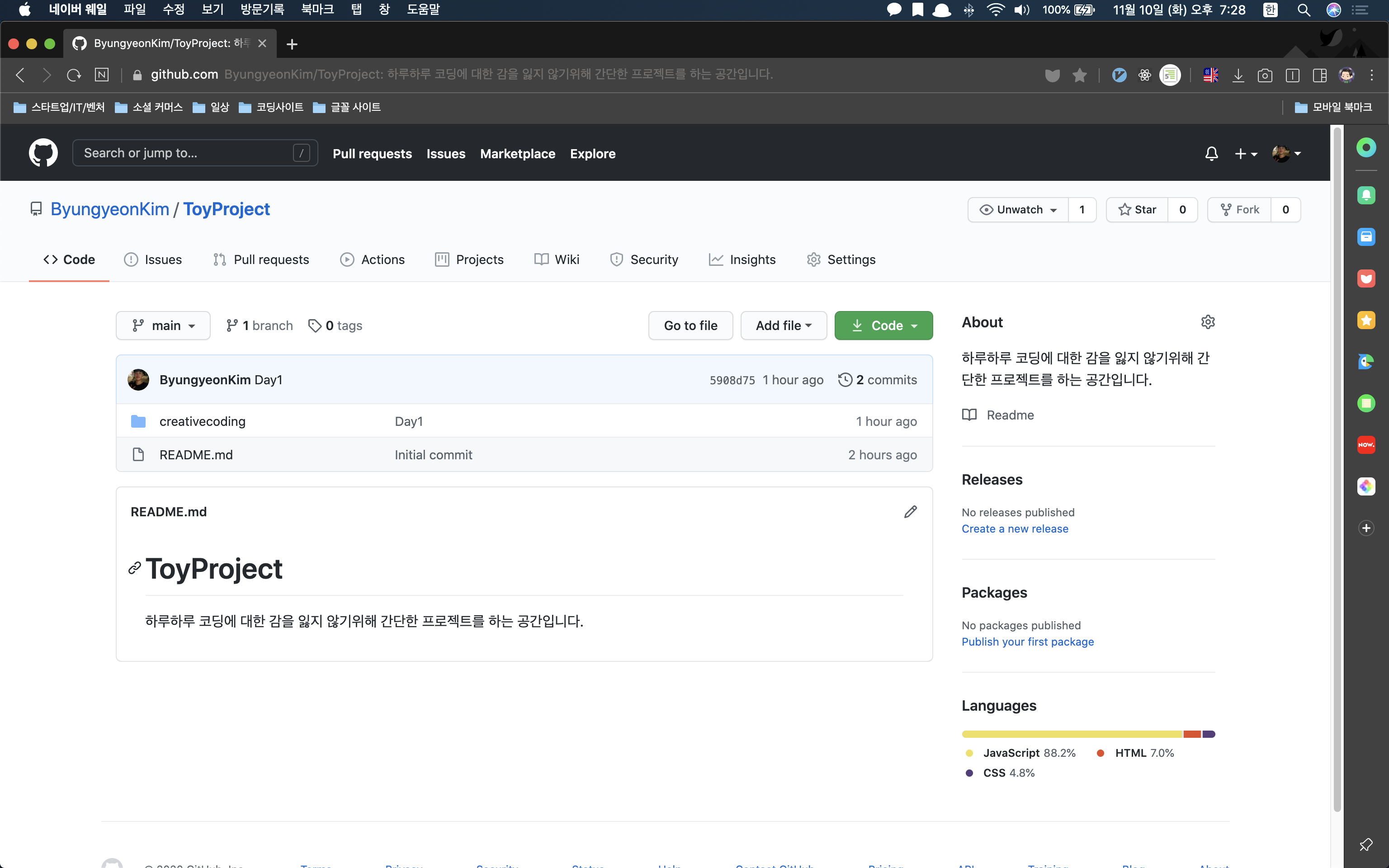Expand the main branch dropdown

click(x=163, y=325)
